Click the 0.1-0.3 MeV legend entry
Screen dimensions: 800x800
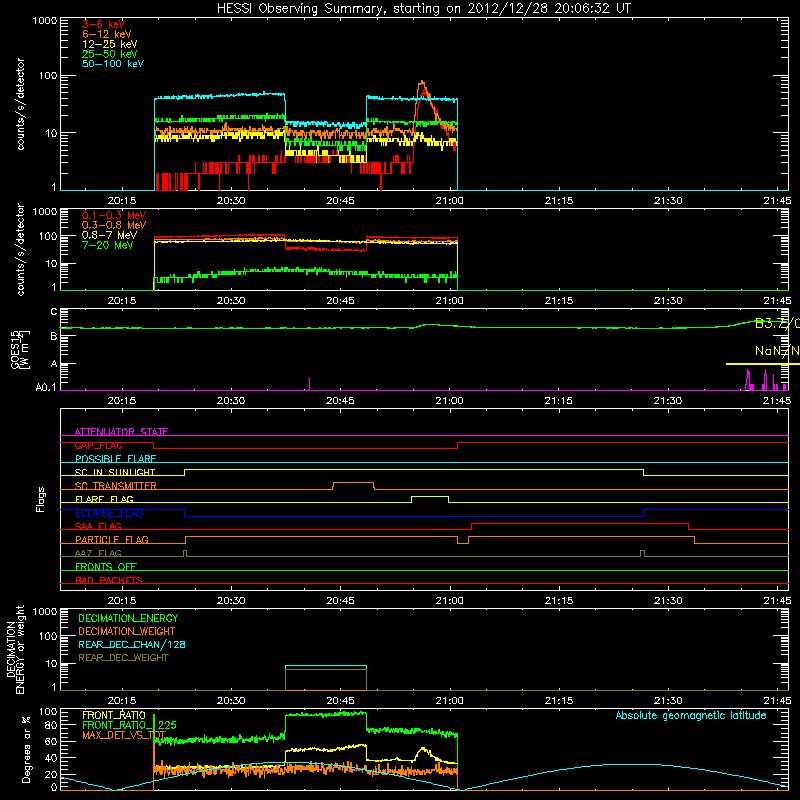tap(114, 215)
